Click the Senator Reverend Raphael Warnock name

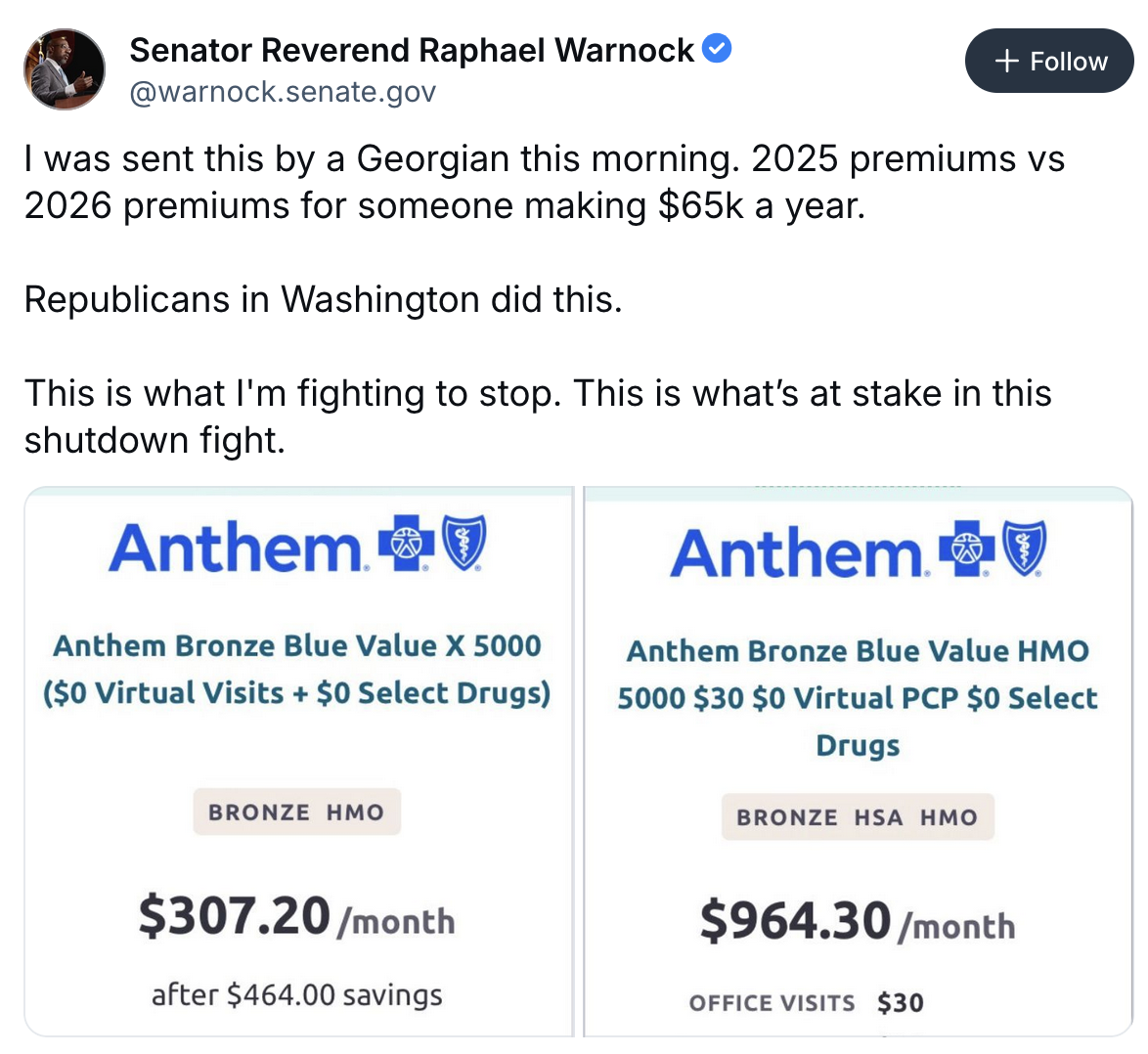pos(412,49)
